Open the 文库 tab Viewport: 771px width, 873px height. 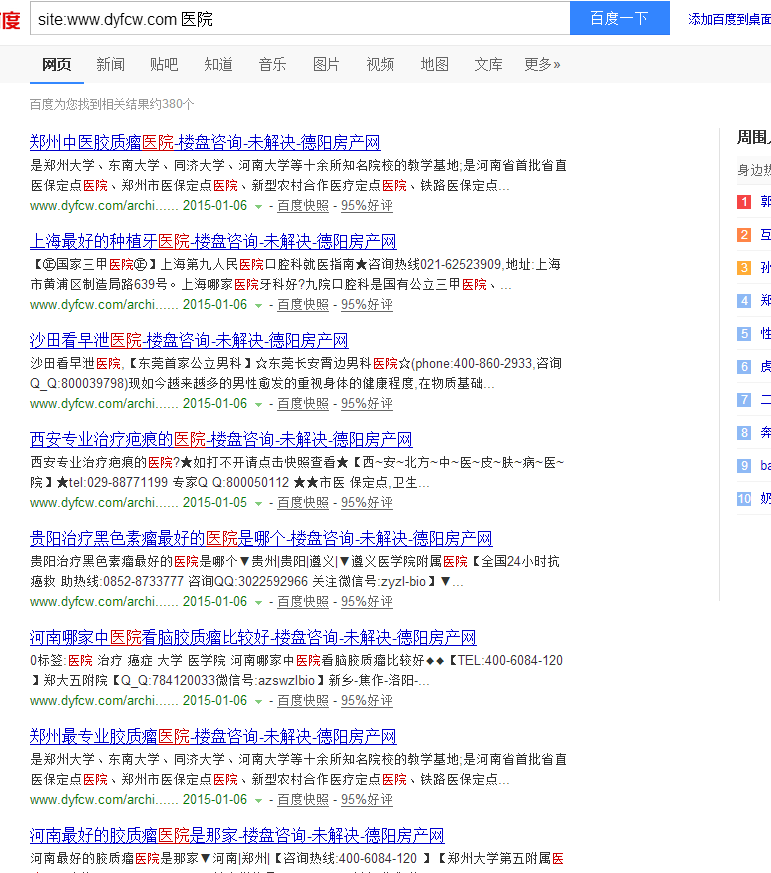(488, 65)
